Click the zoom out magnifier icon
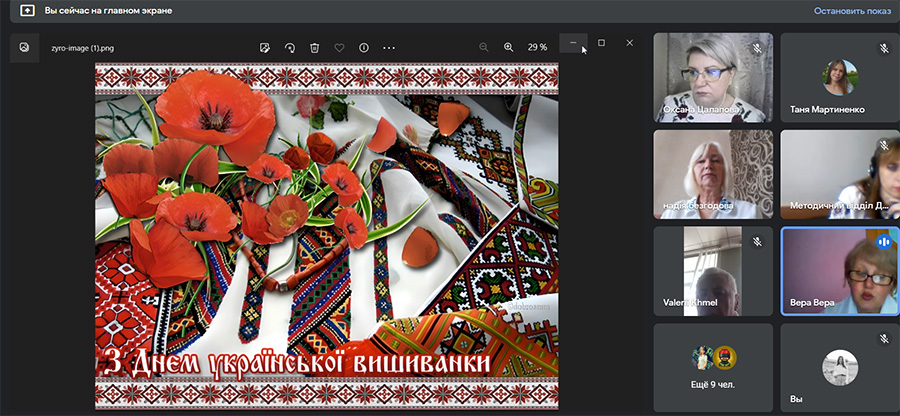Viewport: 900px width, 416px height. pos(484,47)
